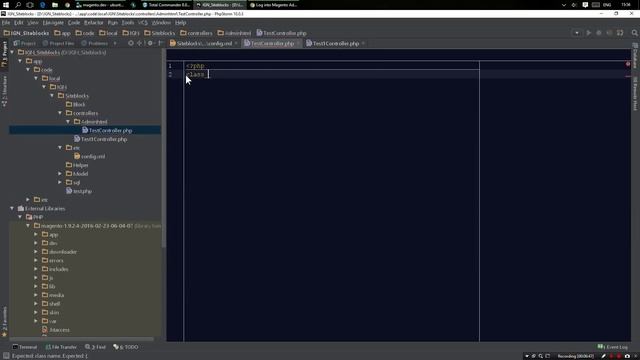Select the Problems view tab
The image size is (640, 360).
point(95,43)
